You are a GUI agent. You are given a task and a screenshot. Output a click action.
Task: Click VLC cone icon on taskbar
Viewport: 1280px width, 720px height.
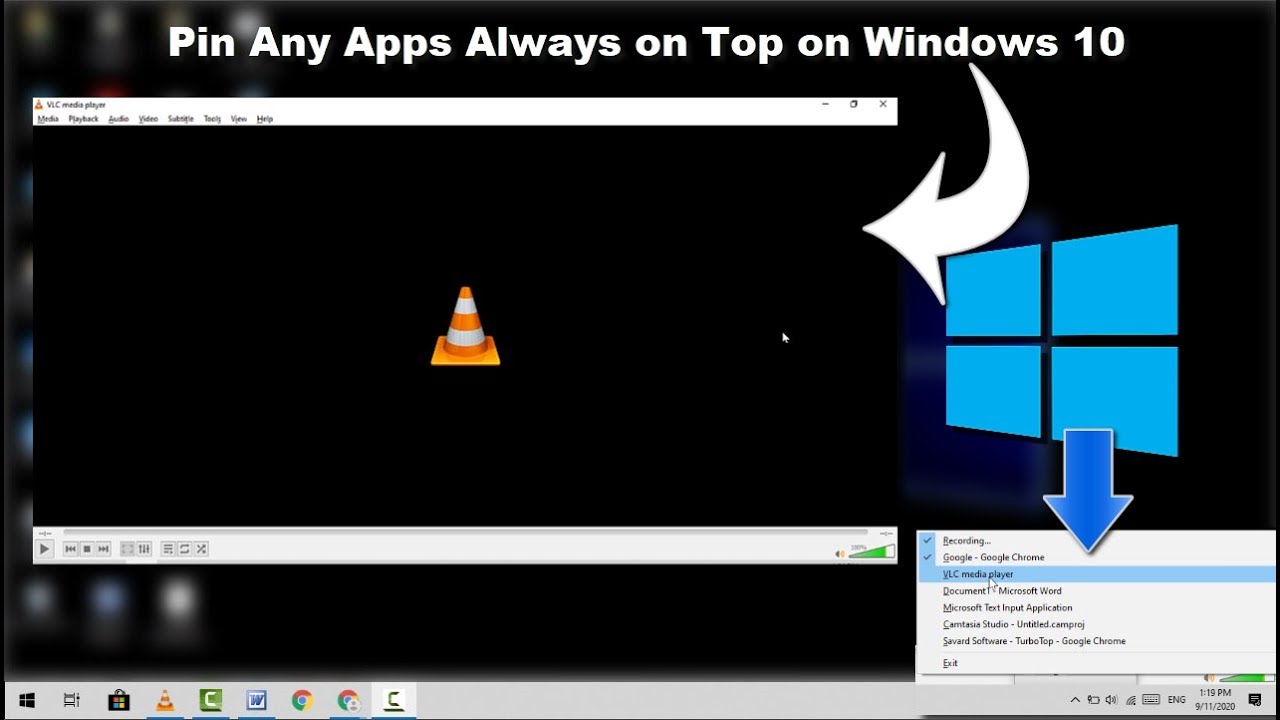pos(164,701)
